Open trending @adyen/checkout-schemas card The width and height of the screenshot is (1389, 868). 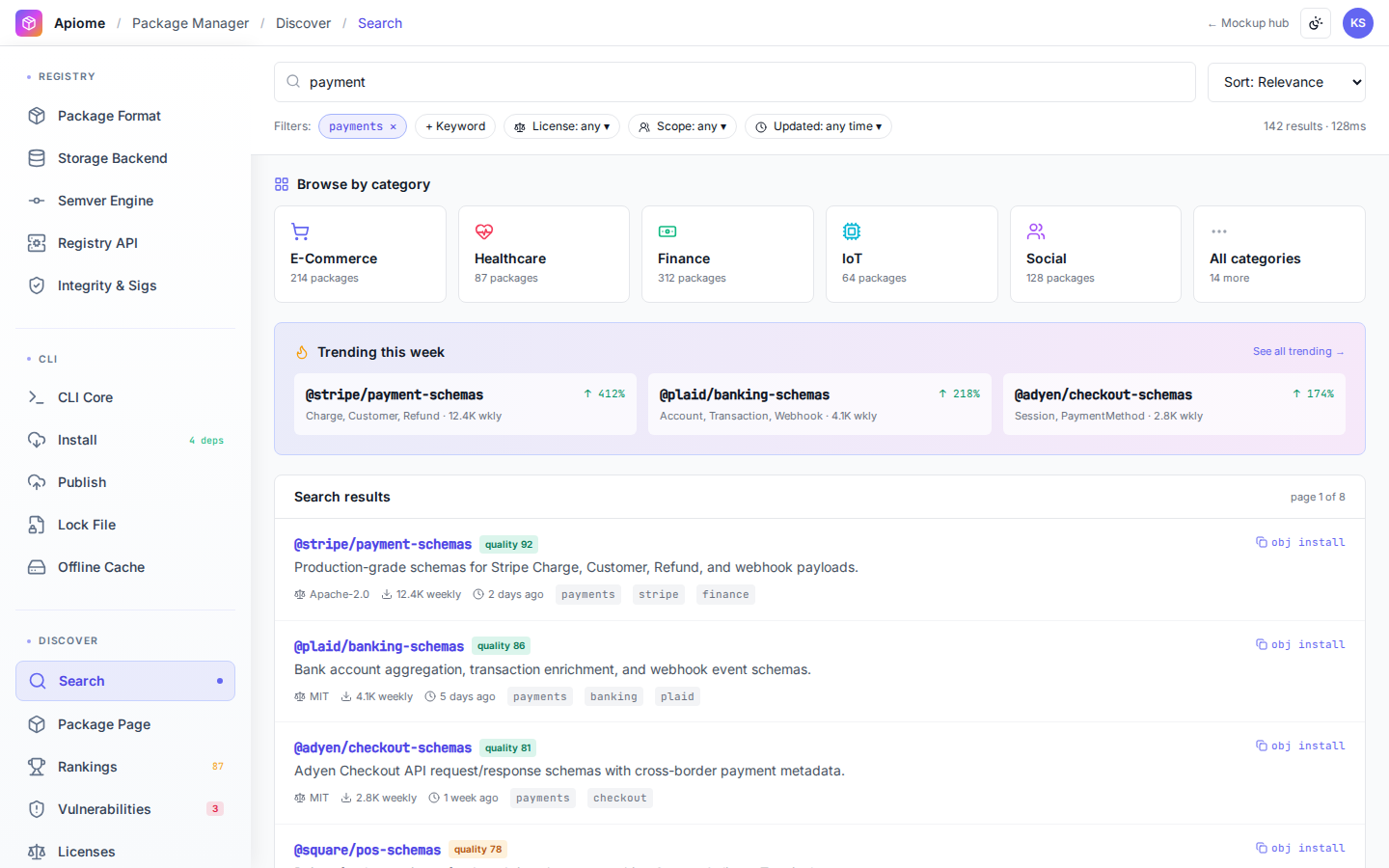(1174, 404)
